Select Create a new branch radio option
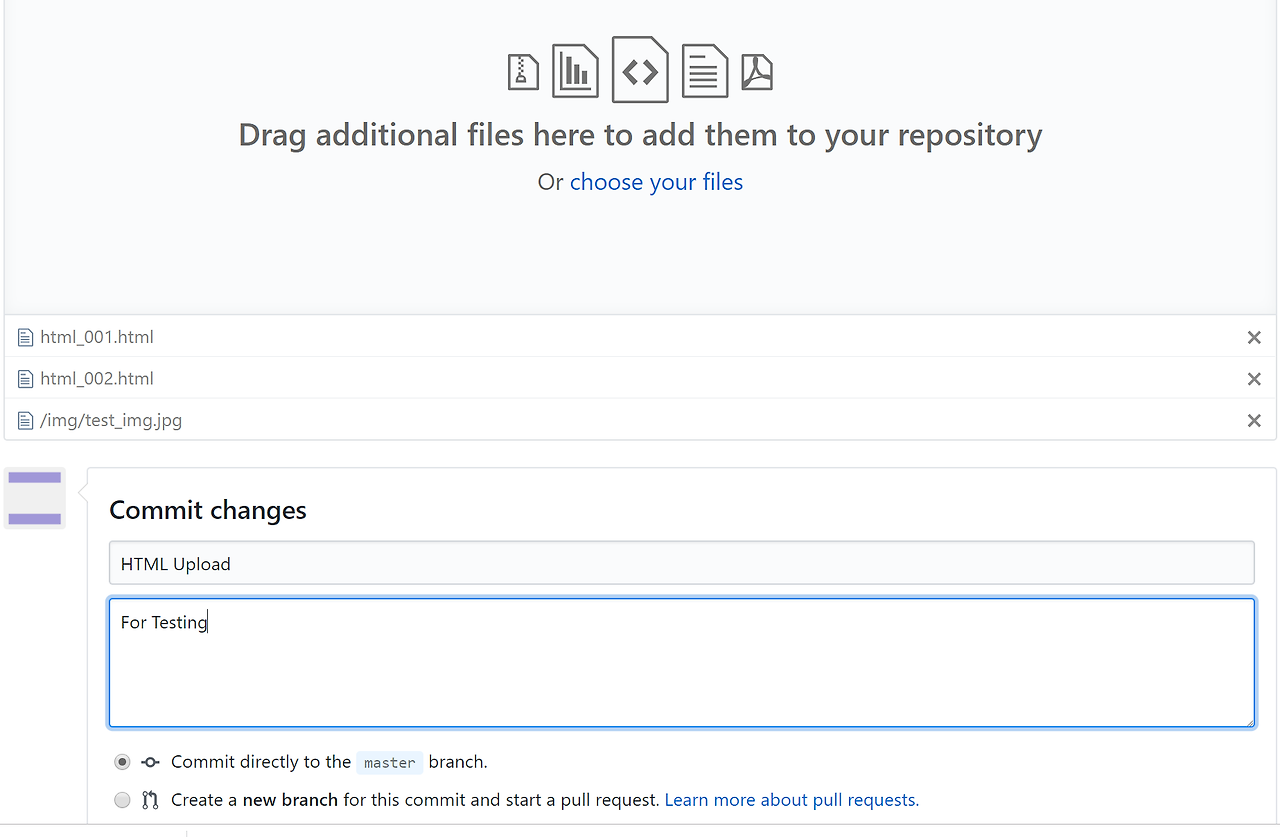 tap(122, 800)
